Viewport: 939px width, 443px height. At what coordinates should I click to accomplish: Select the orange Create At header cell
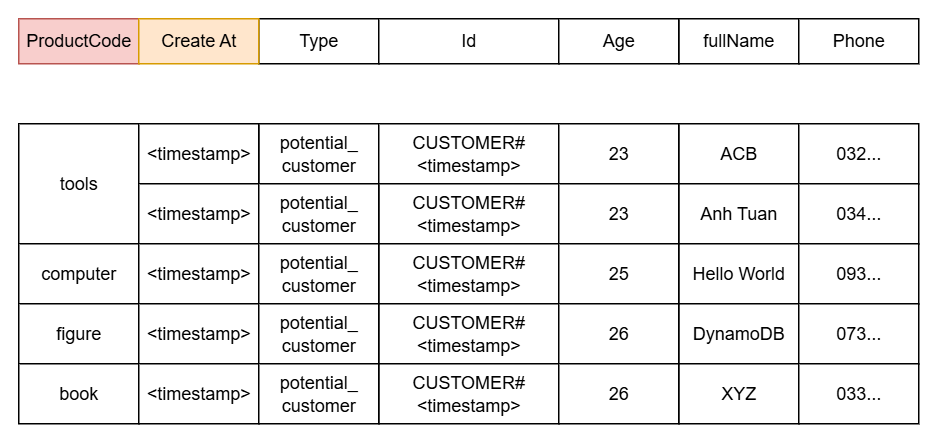199,41
